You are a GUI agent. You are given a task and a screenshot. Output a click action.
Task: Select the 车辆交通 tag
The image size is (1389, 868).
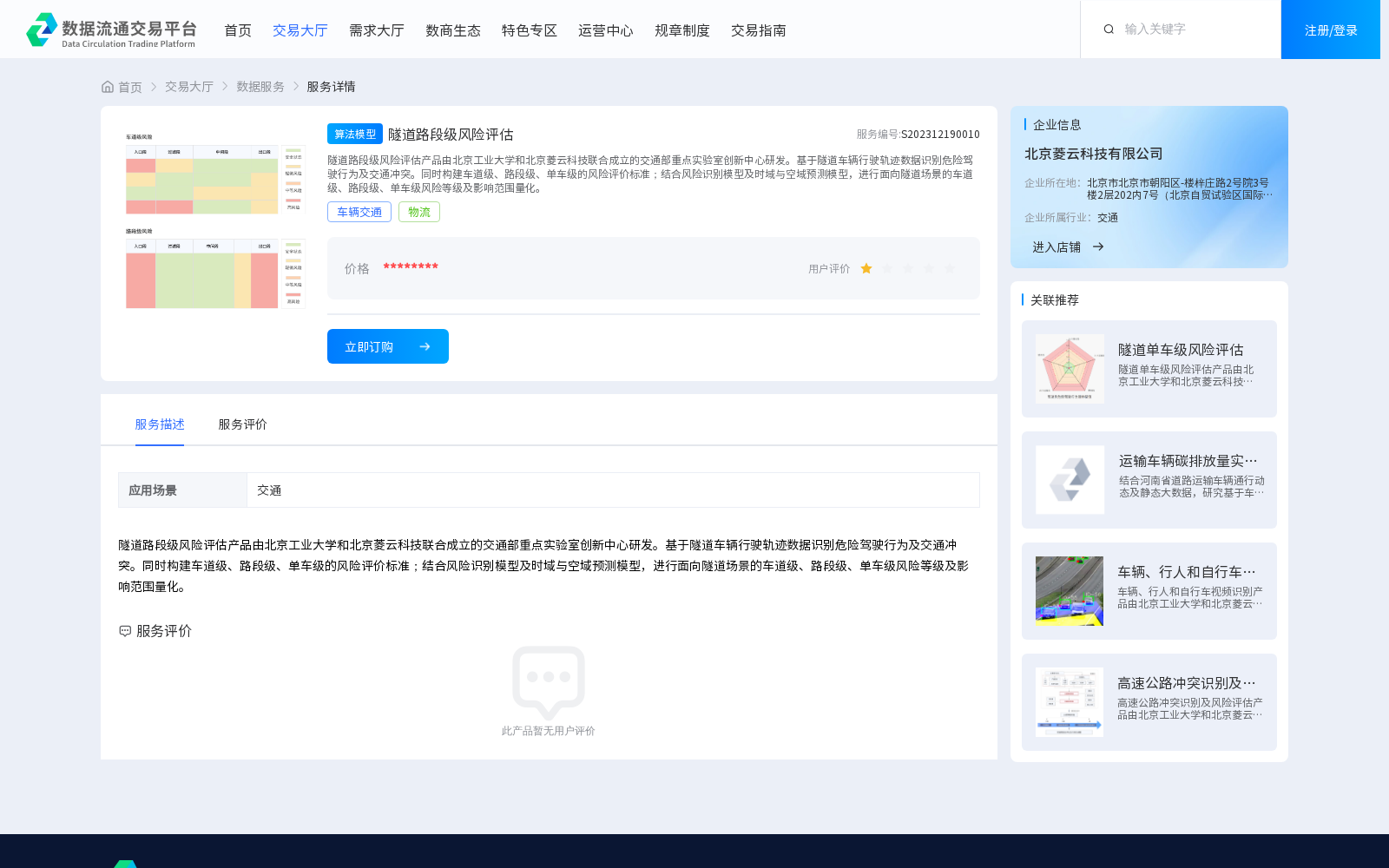click(359, 212)
